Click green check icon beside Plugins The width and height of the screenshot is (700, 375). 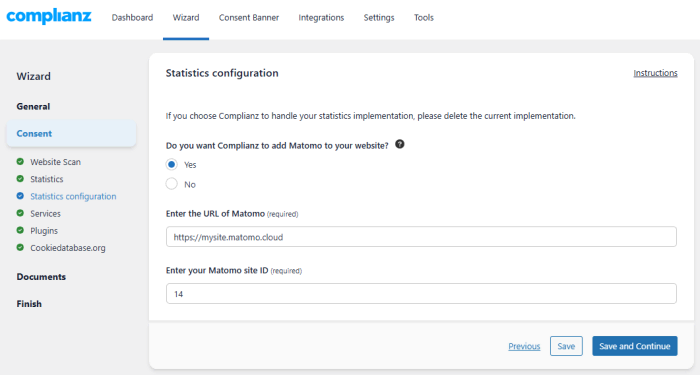[20, 230]
